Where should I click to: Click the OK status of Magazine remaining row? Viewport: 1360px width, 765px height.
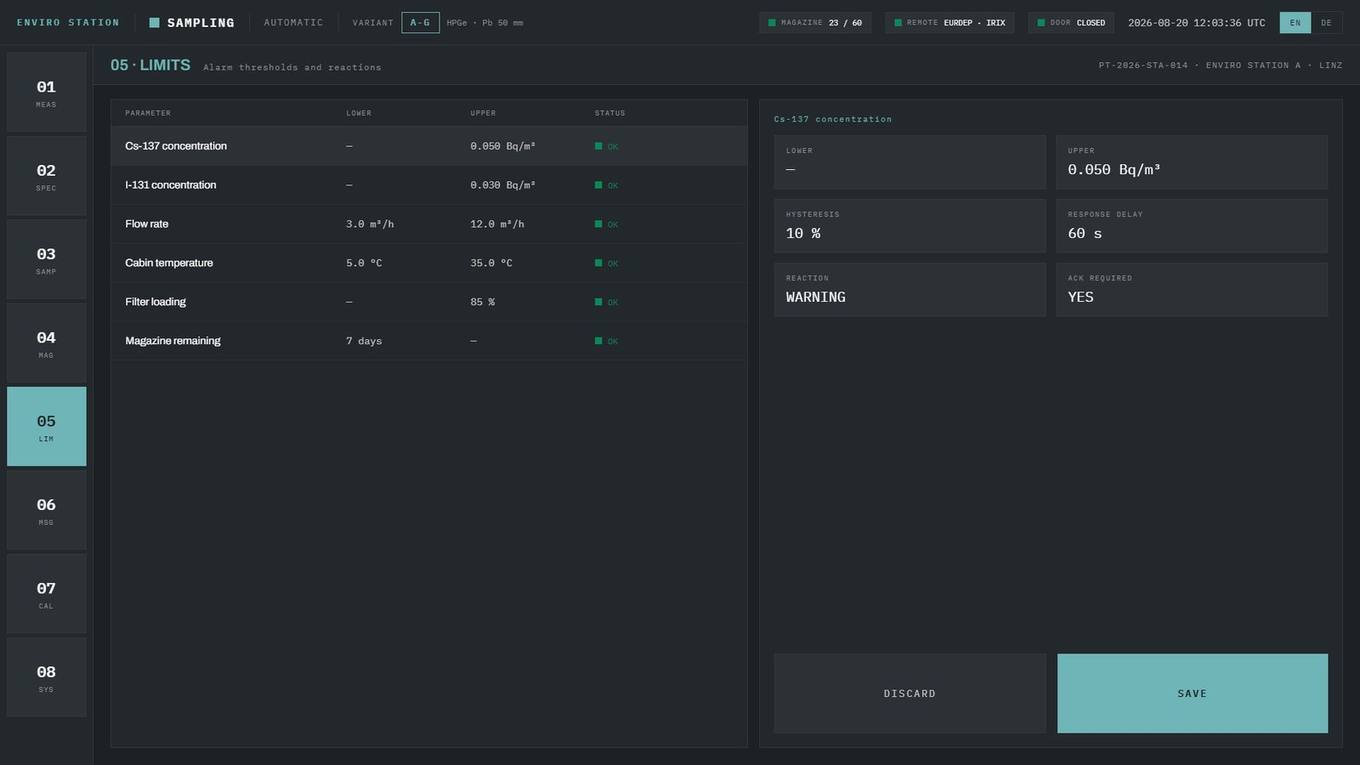point(607,341)
